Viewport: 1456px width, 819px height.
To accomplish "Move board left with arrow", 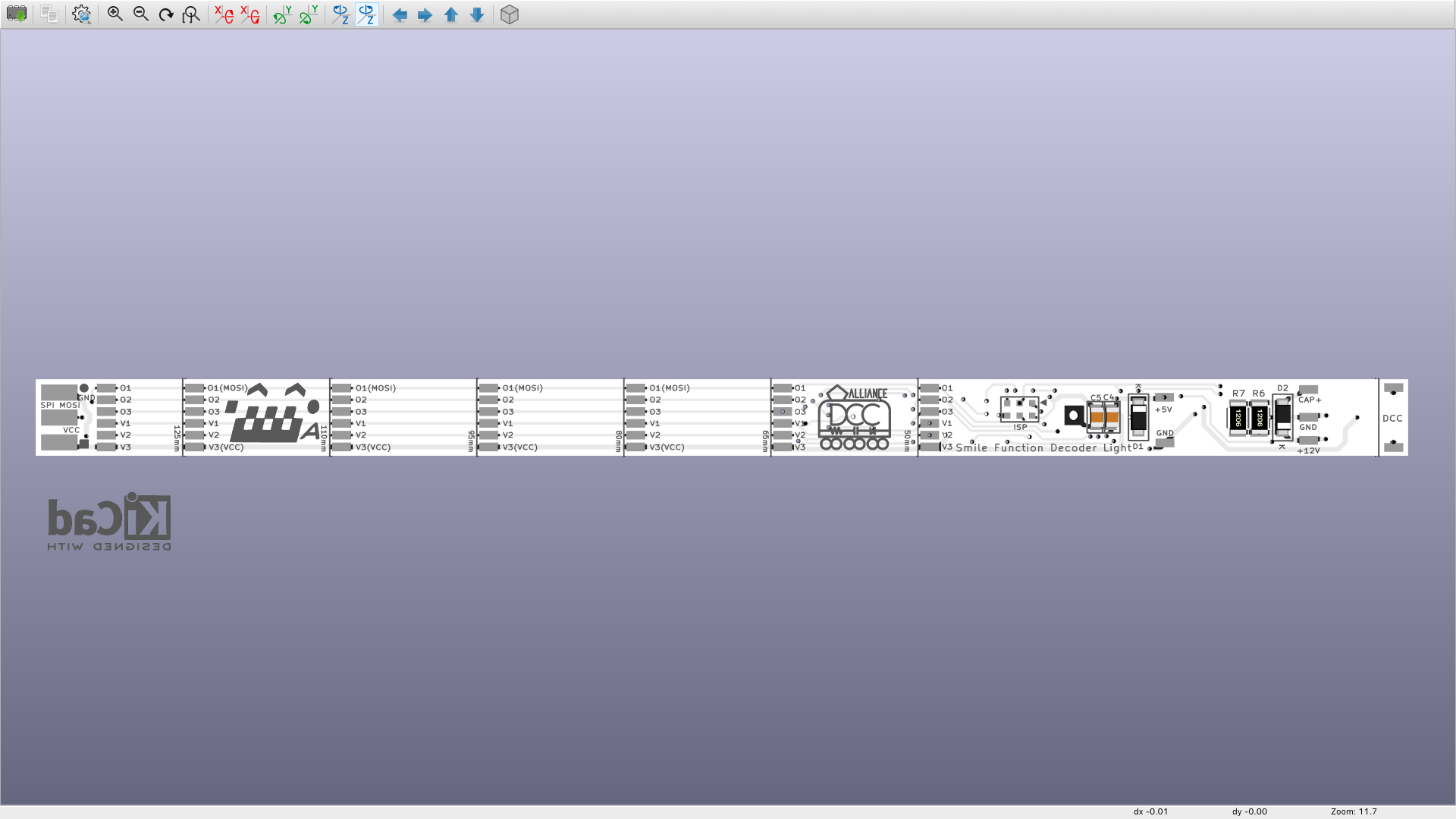I will (x=400, y=14).
